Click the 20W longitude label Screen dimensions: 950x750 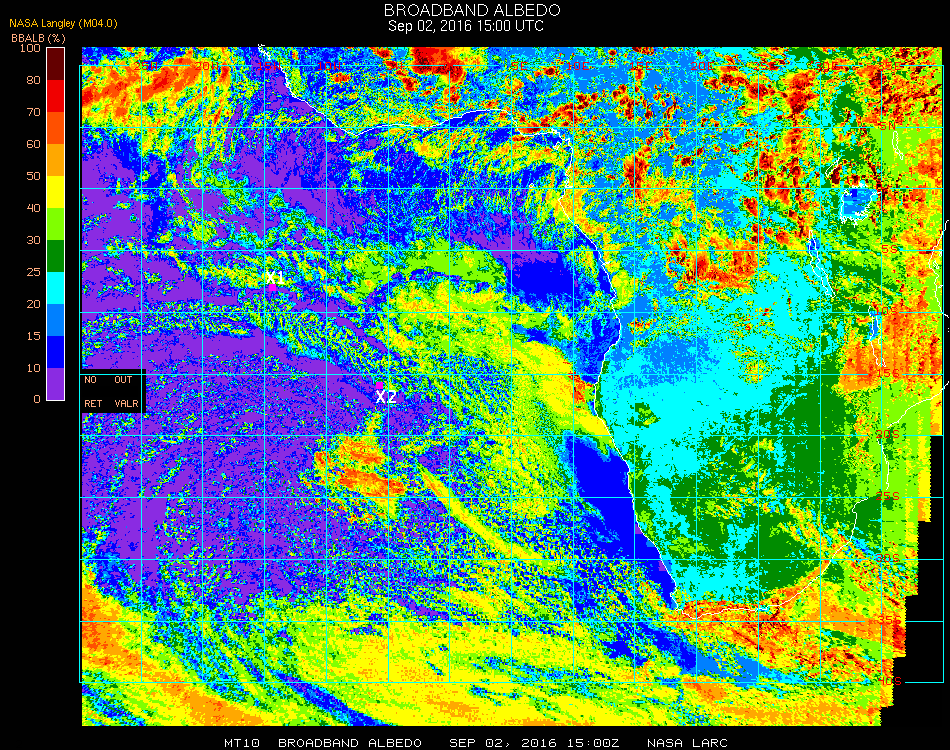click(207, 65)
